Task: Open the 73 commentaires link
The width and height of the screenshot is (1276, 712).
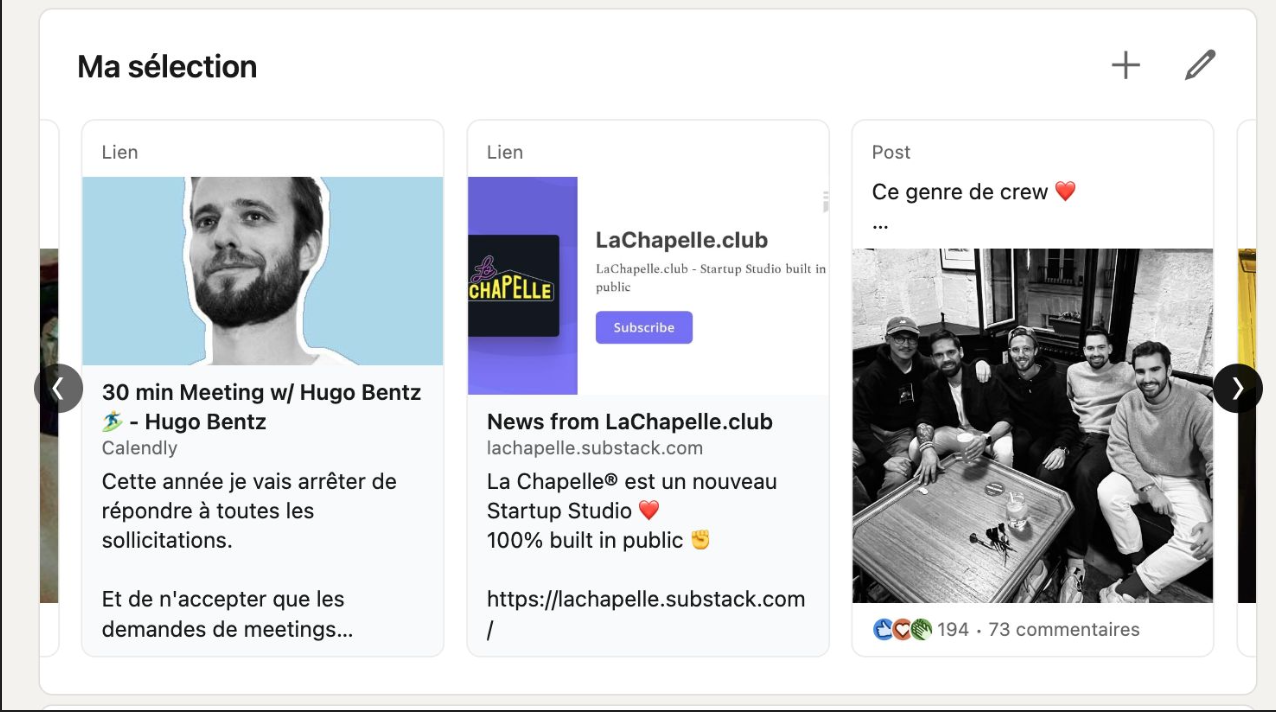Action: [x=1064, y=630]
